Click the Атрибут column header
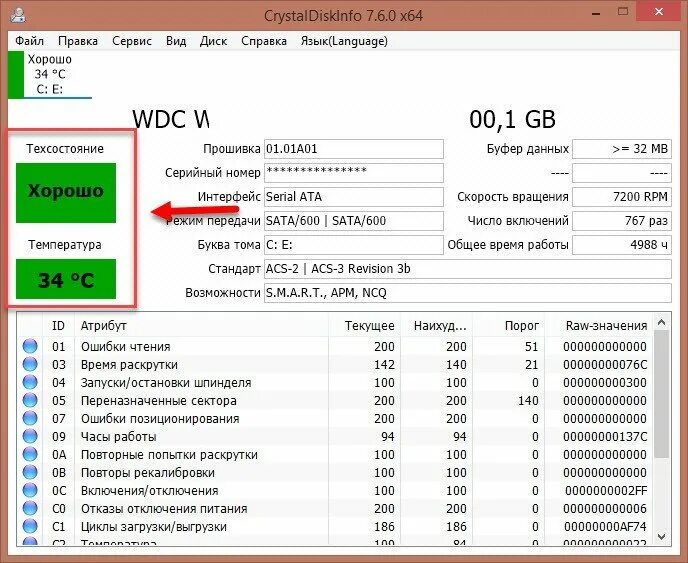The width and height of the screenshot is (688, 563). click(201, 326)
